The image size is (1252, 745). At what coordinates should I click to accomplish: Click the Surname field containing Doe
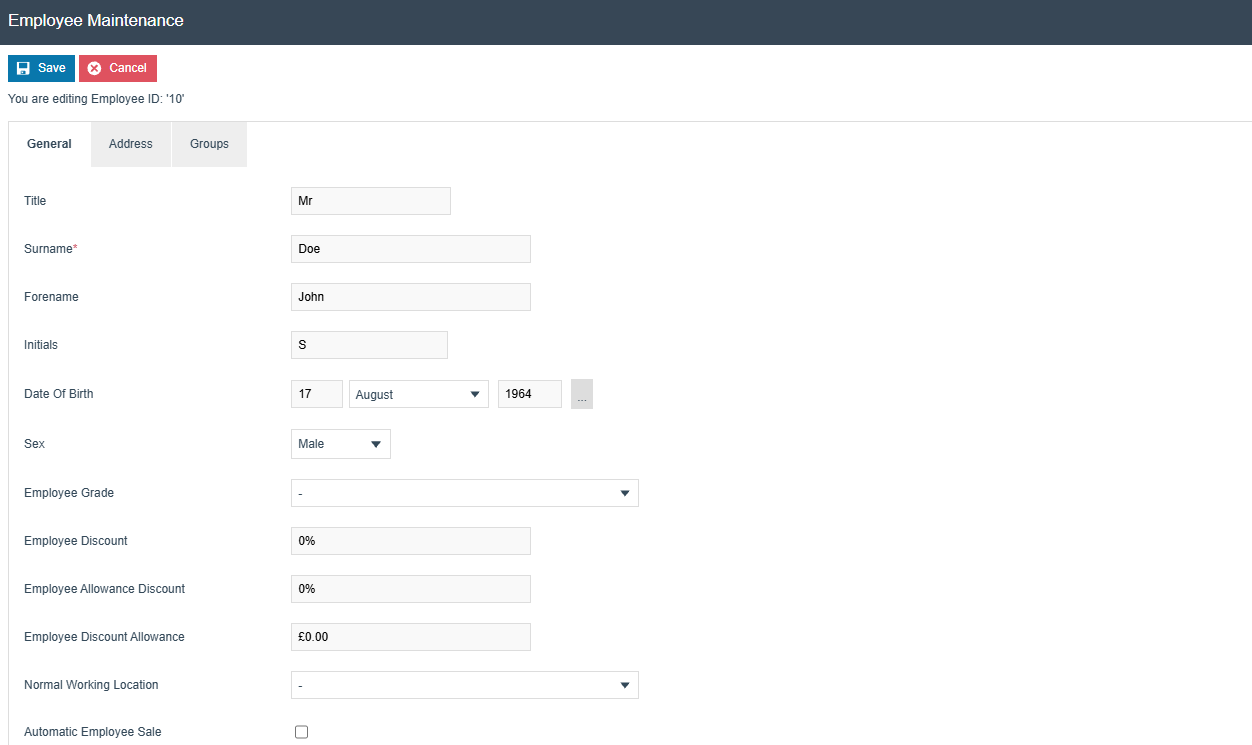(411, 249)
